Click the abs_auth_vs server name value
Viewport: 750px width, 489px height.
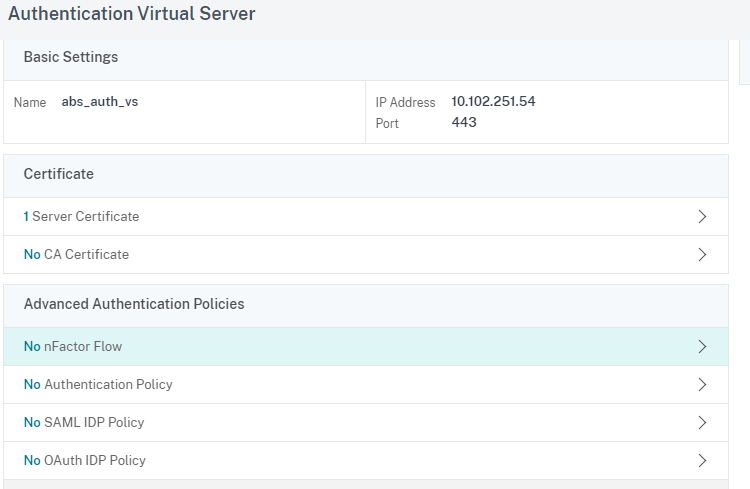99,101
